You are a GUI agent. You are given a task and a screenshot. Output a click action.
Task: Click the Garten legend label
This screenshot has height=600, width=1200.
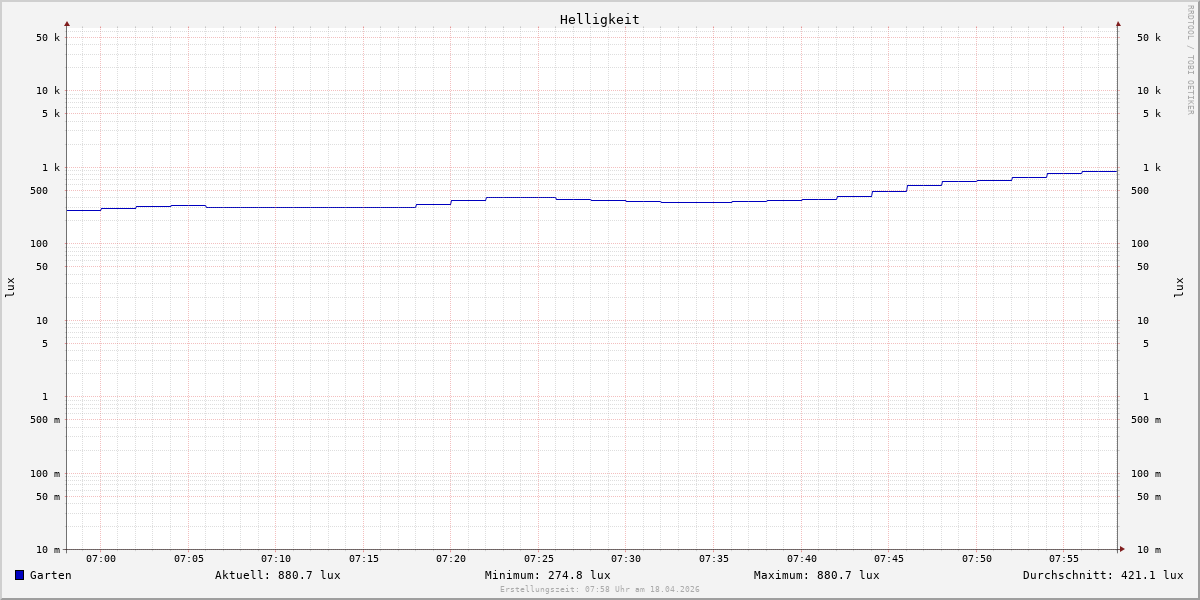coord(50,575)
